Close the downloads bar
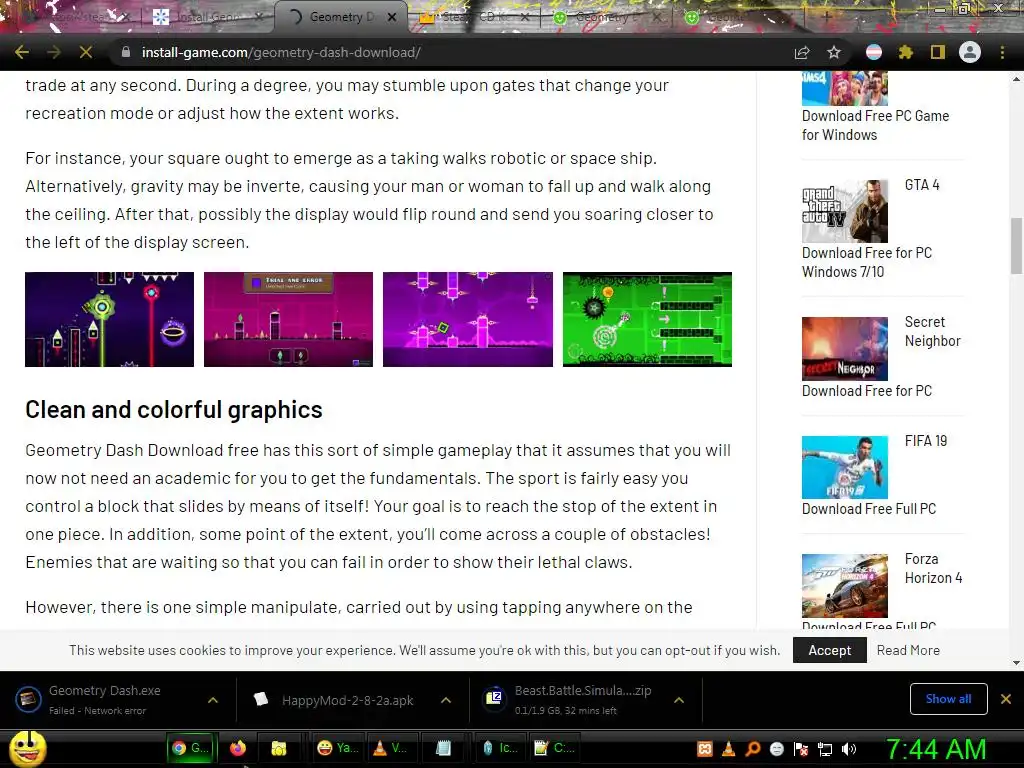Viewport: 1024px width, 768px height. [1006, 699]
